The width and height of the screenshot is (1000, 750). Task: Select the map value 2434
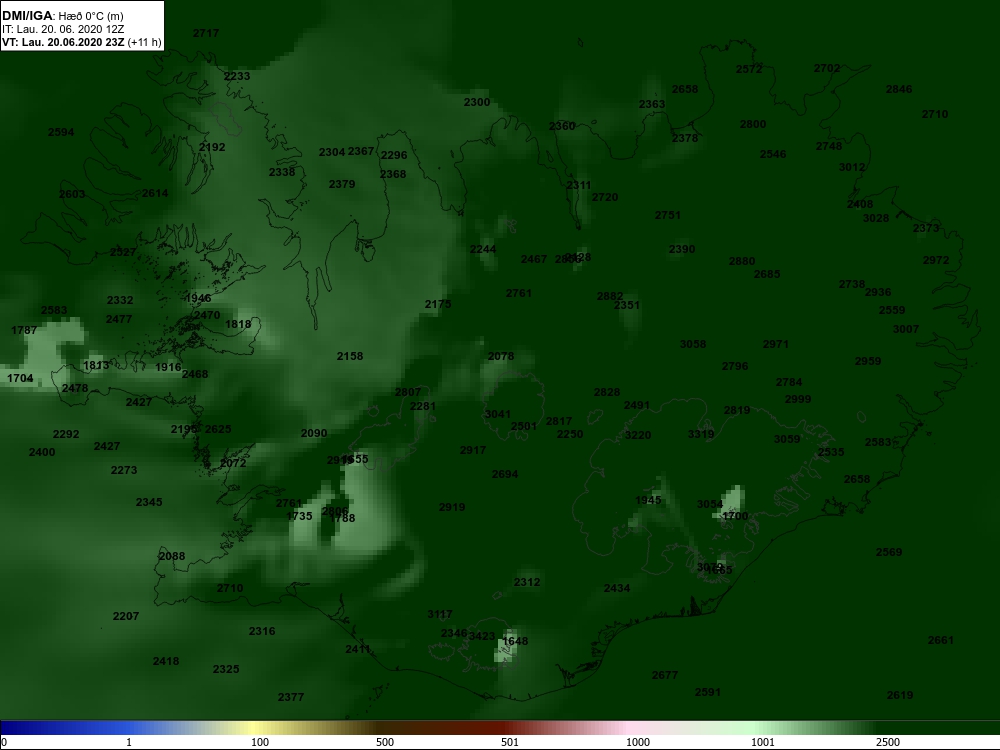[x=617, y=588]
